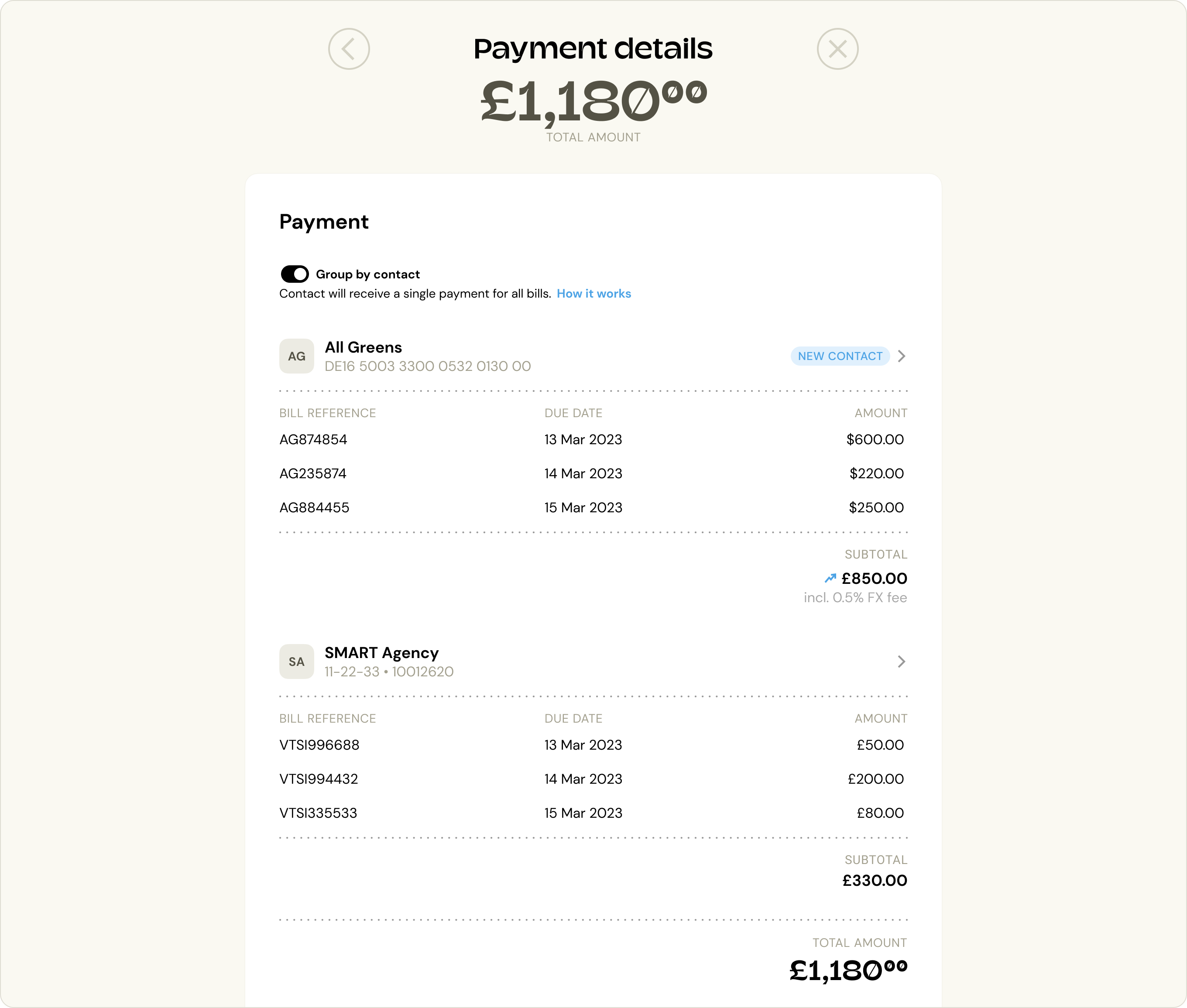
Task: Click the NEW CONTACT badge
Action: [840, 356]
